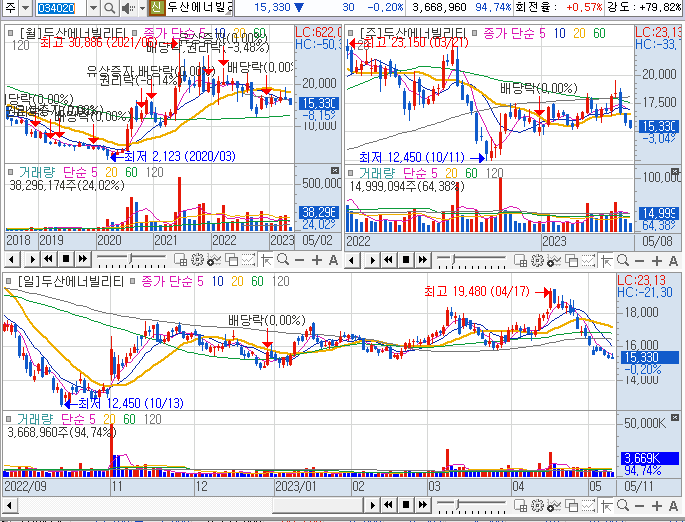Toggle square marker beside [주]두산에너빌리티 title
The image size is (685, 522).
(x=350, y=33)
